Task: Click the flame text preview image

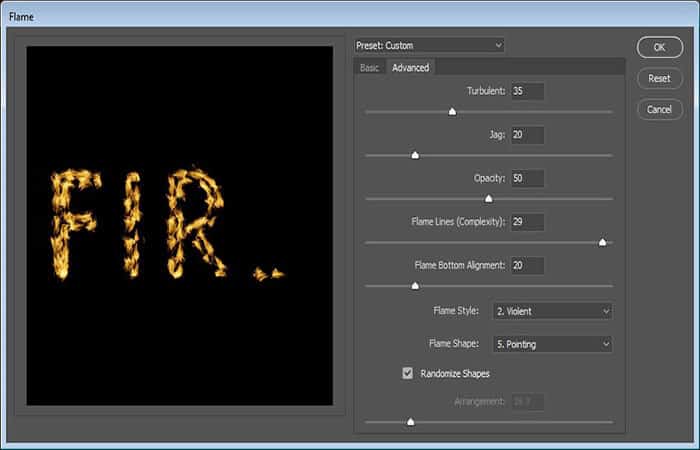Action: coord(179,226)
